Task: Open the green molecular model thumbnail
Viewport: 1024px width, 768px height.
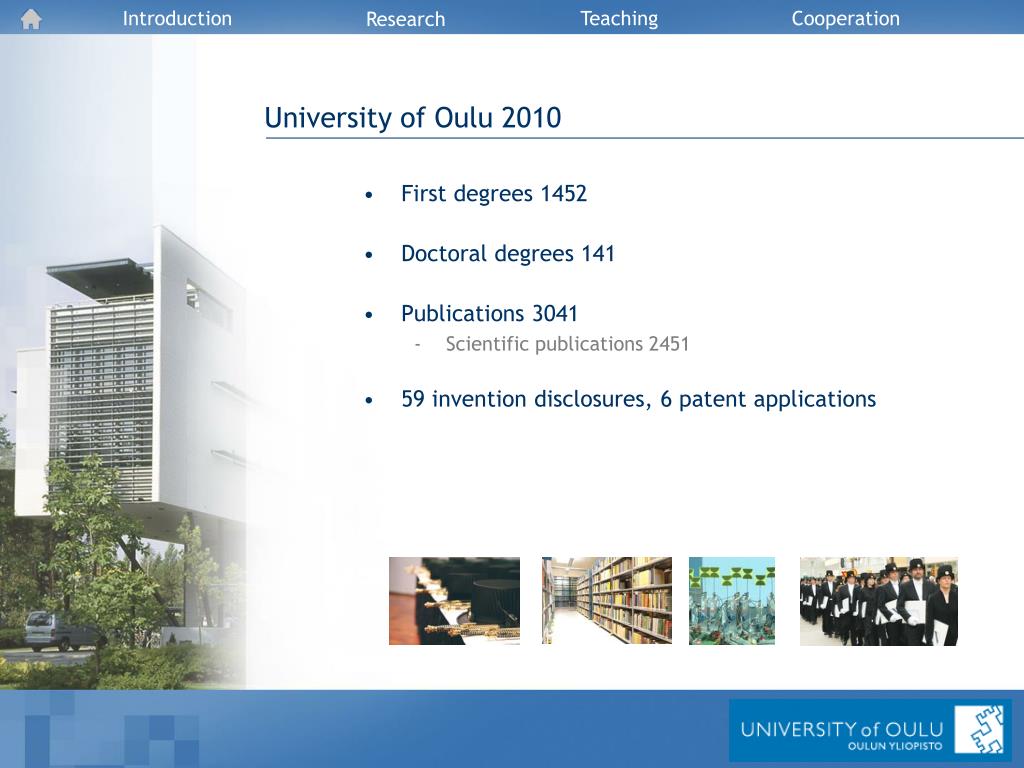Action: [x=732, y=601]
